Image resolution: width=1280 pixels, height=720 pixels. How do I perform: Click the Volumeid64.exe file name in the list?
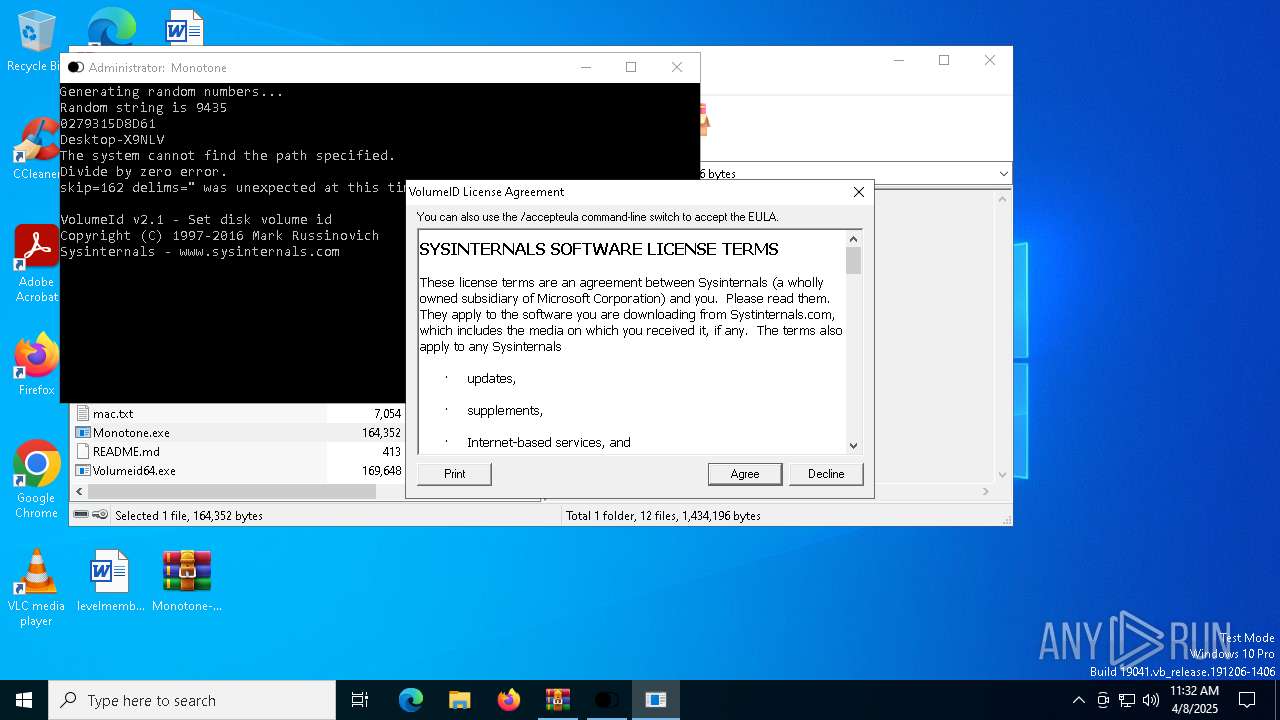click(134, 470)
